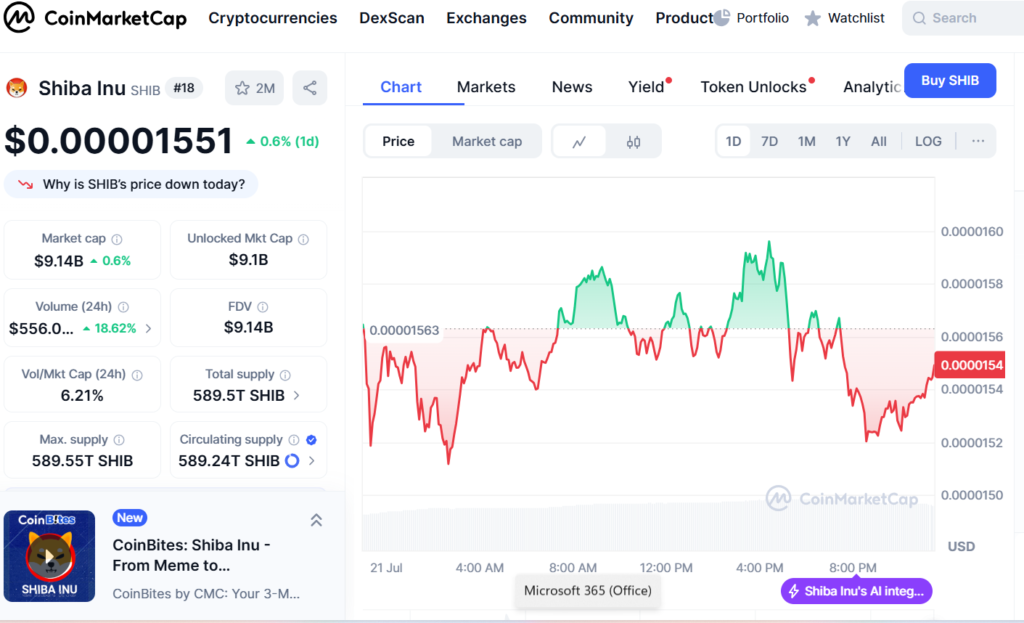Open more chart options with ellipsis

(977, 141)
